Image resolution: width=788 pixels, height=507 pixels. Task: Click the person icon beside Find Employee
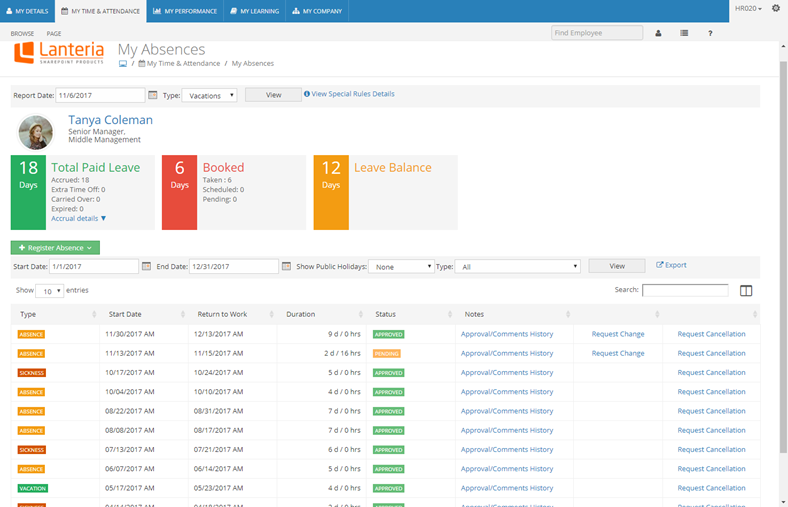[658, 33]
